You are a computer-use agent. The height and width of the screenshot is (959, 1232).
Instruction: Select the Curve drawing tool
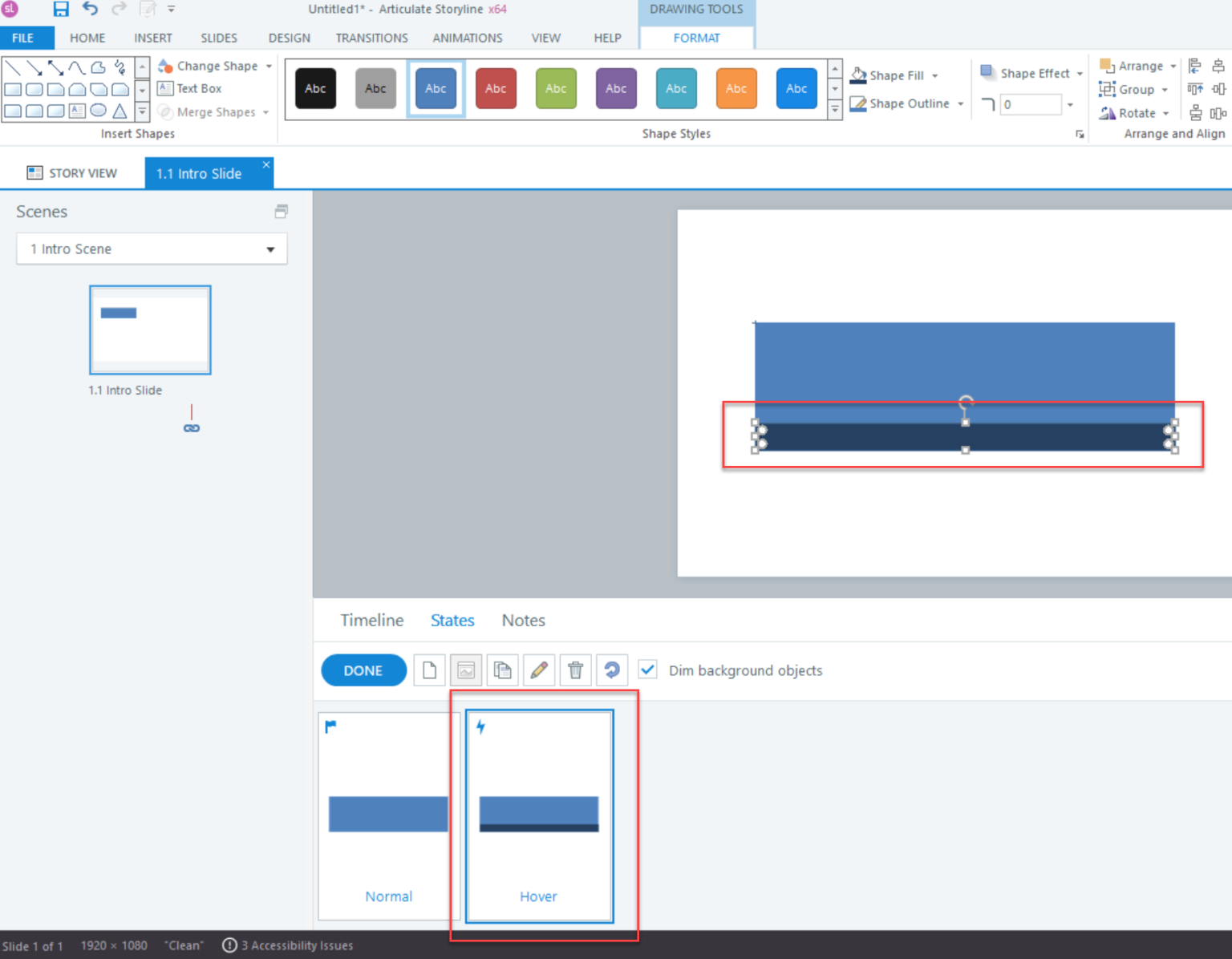point(78,67)
